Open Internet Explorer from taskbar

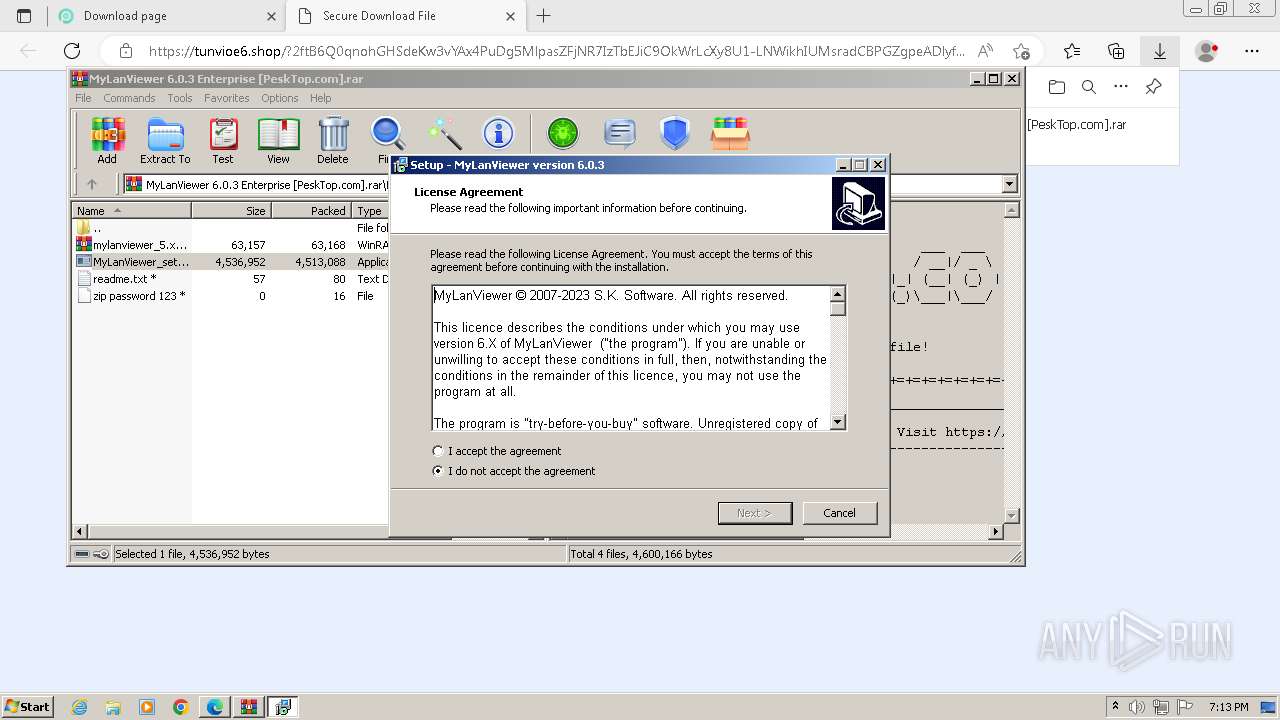pyautogui.click(x=80, y=707)
